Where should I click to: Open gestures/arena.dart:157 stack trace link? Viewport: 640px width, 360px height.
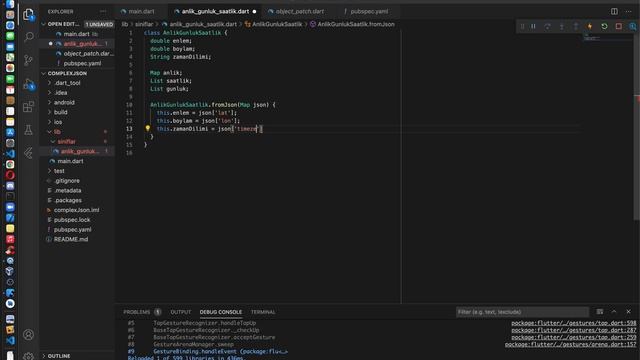570,344
